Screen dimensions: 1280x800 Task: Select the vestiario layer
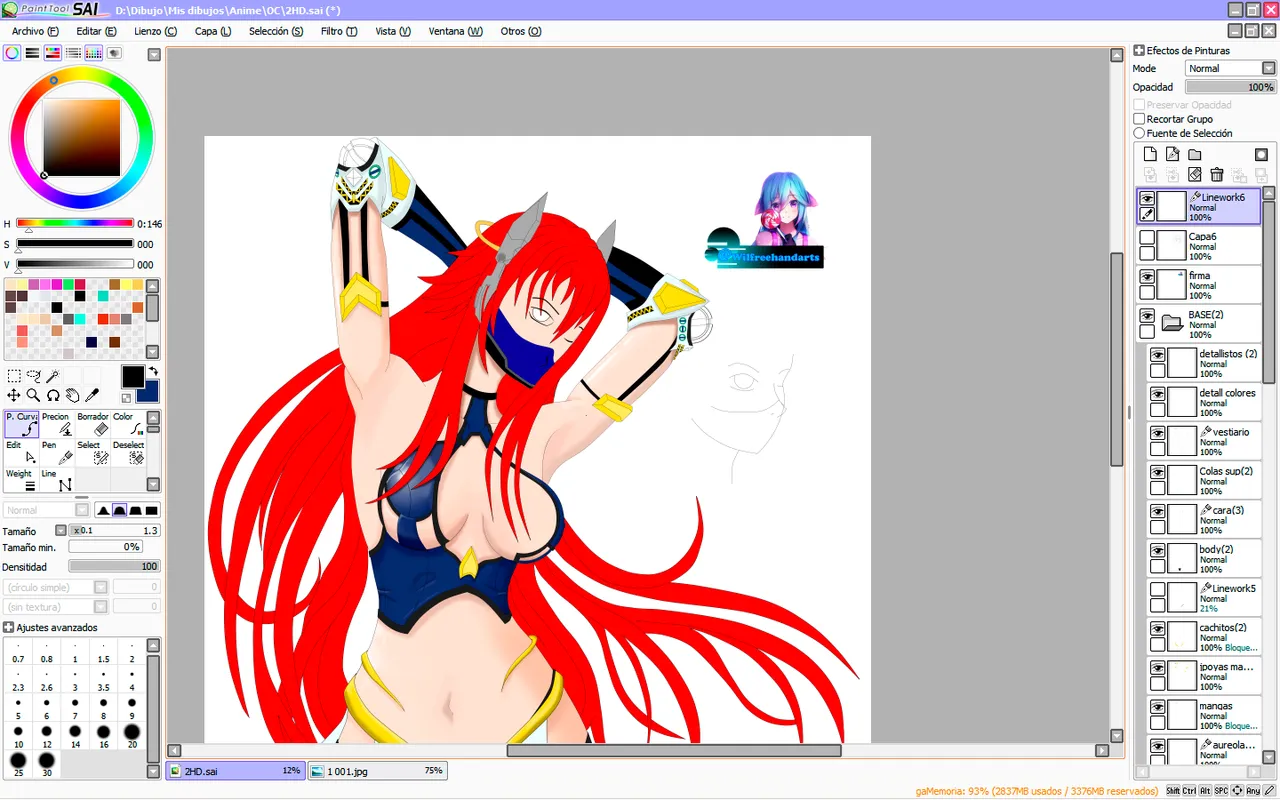click(1204, 441)
